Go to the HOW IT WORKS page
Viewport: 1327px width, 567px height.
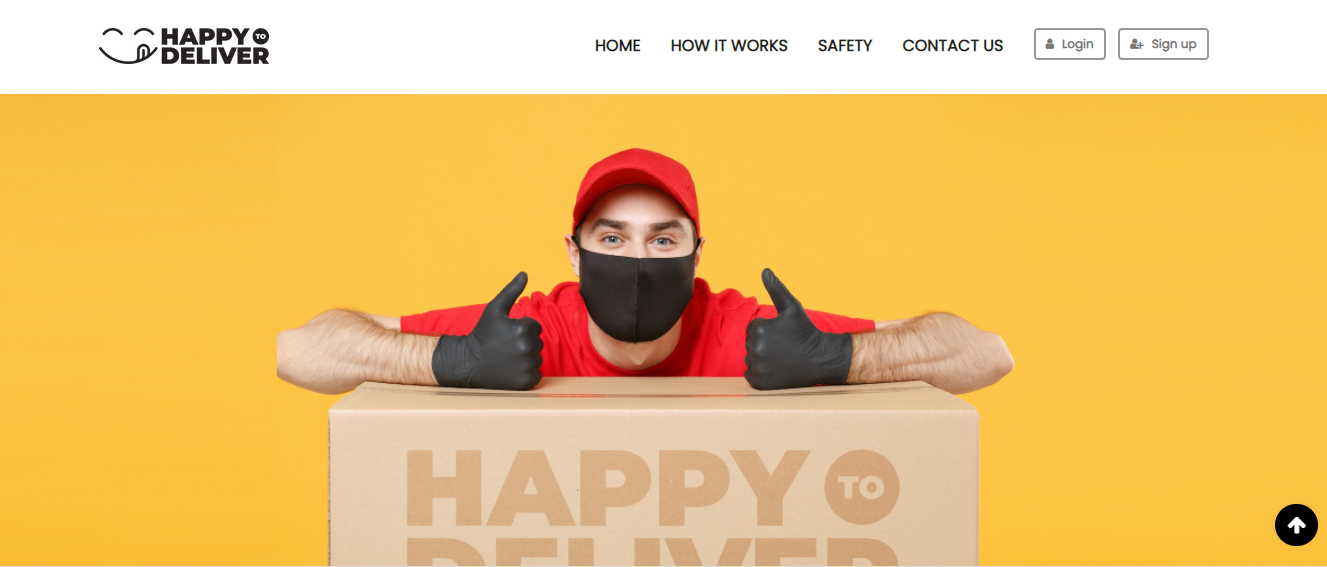click(x=729, y=46)
